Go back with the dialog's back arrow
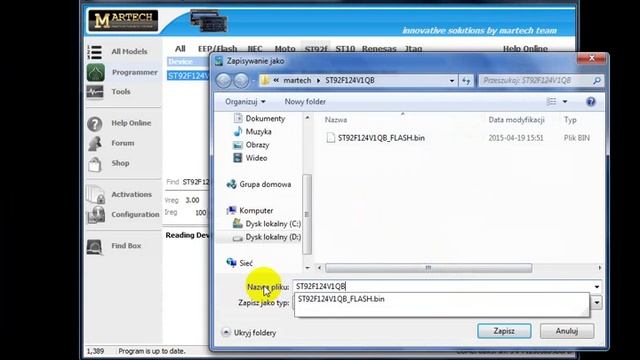 tap(223, 80)
